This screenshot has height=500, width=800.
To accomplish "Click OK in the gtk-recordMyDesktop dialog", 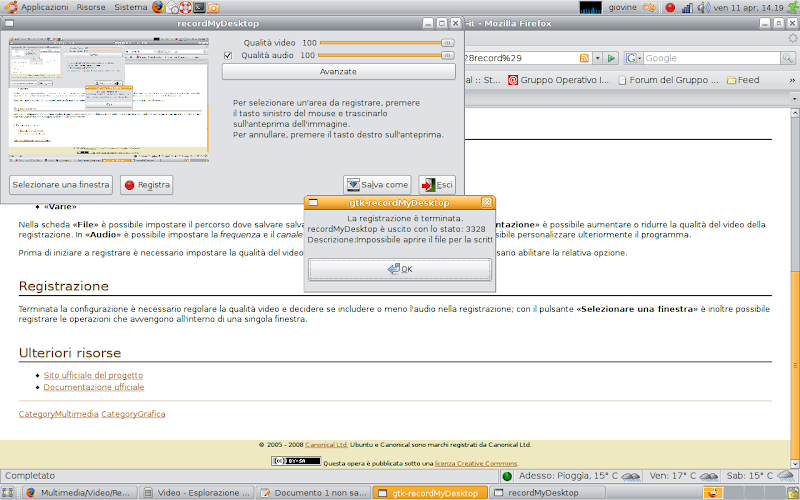I will tap(400, 269).
